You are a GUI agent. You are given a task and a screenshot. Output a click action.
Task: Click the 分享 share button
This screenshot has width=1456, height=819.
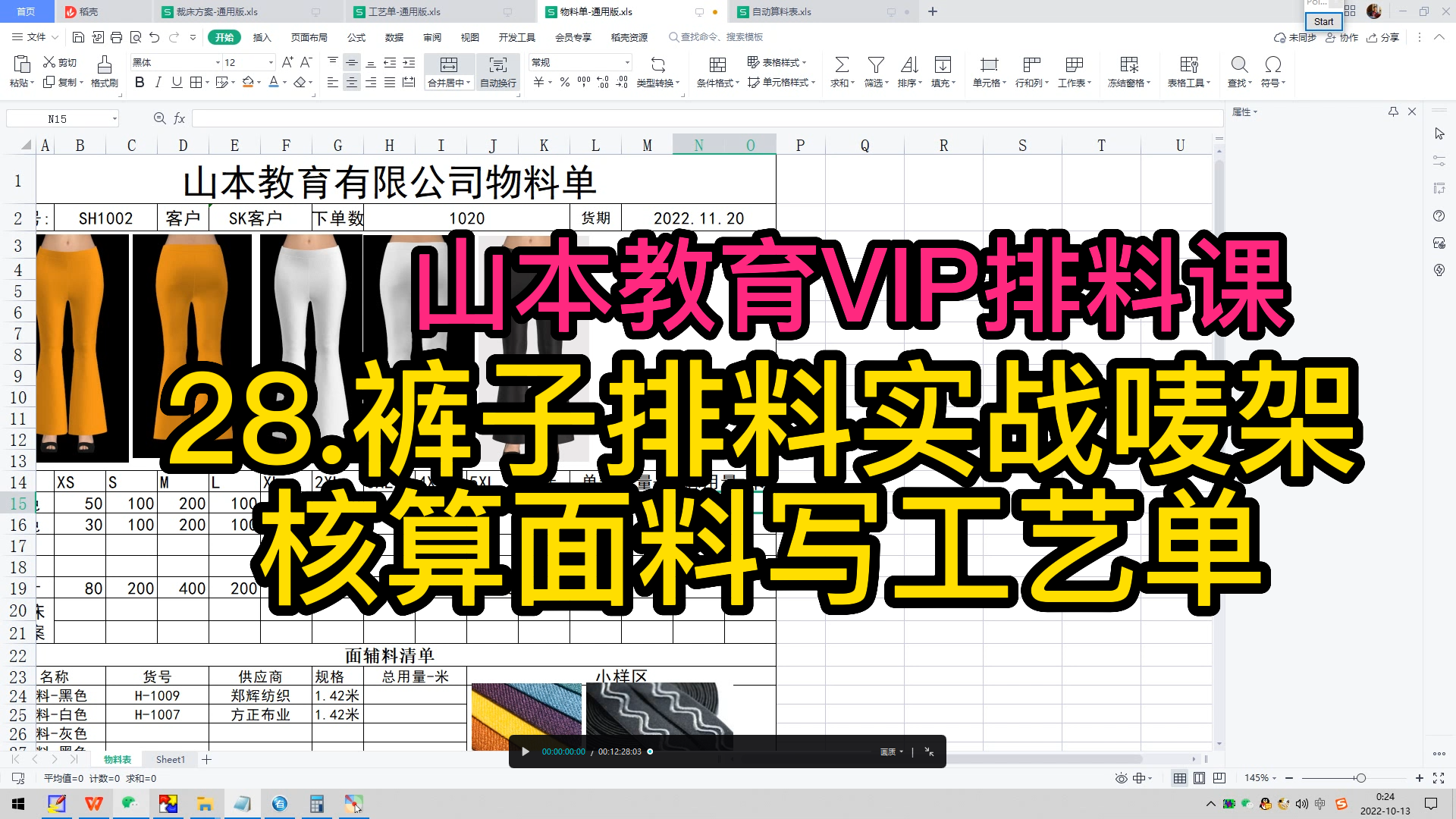pos(1385,36)
